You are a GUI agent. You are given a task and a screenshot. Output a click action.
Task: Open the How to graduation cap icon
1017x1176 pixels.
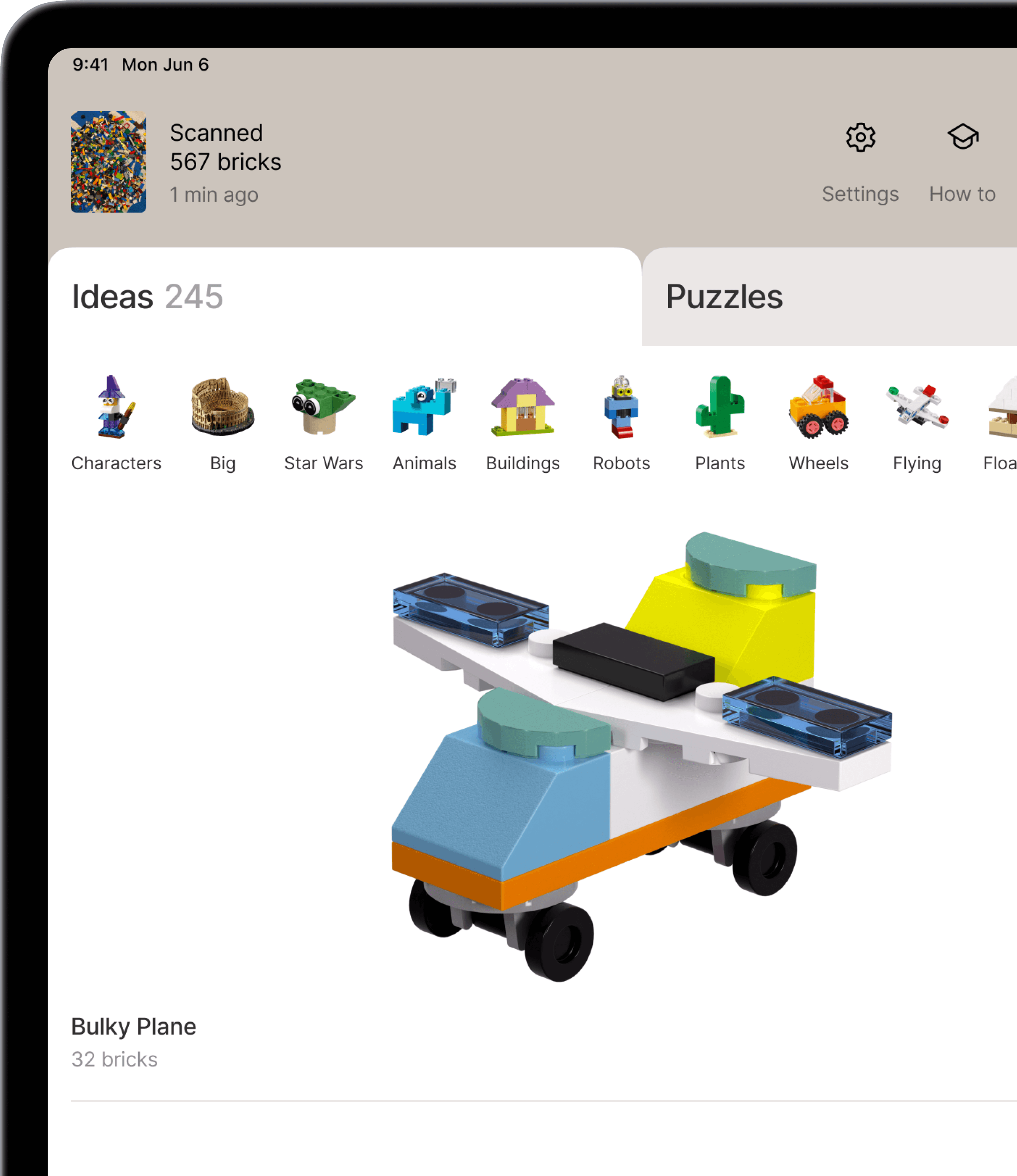pyautogui.click(x=963, y=137)
